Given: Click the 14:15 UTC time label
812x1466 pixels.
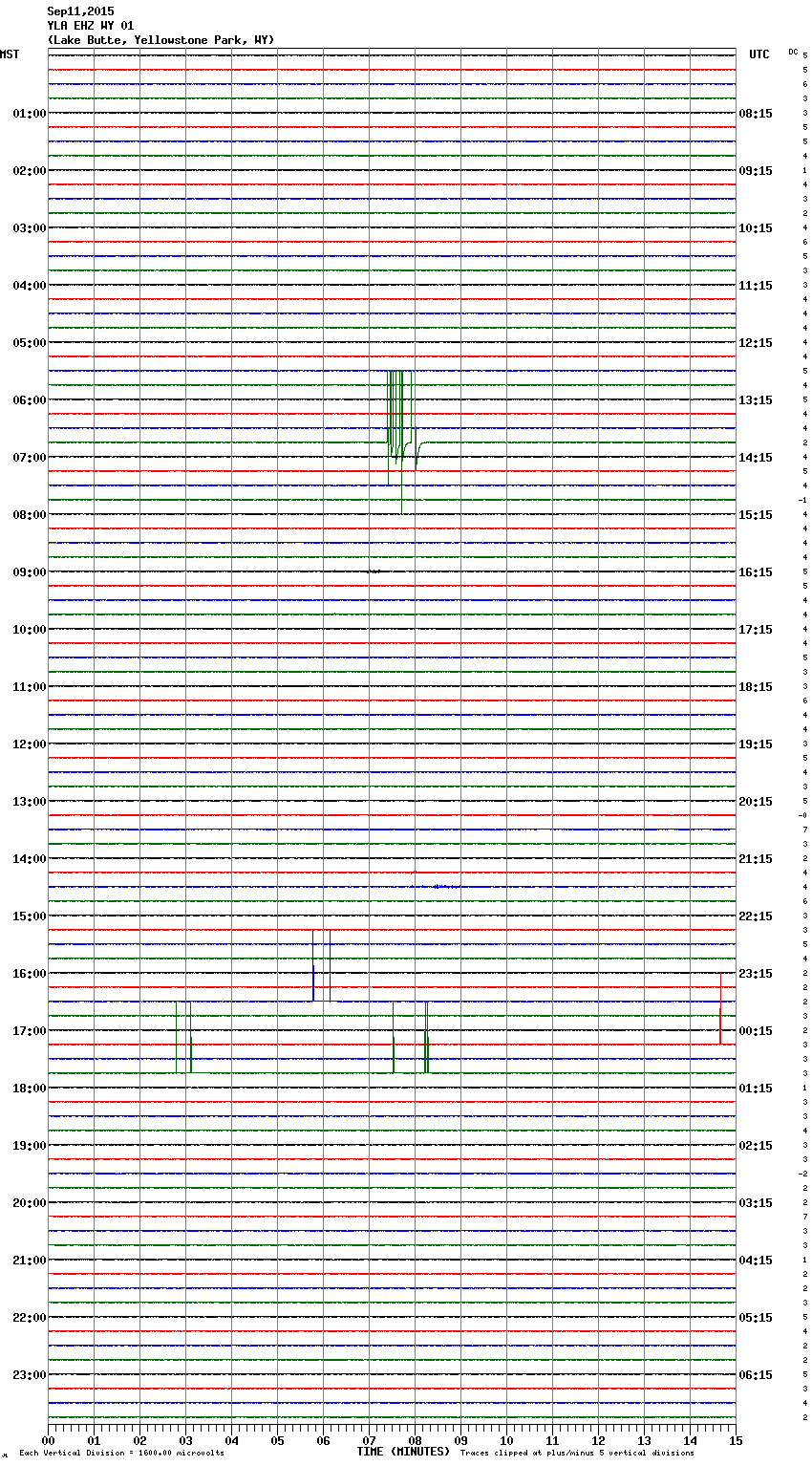Looking at the screenshot, I should click(x=756, y=457).
